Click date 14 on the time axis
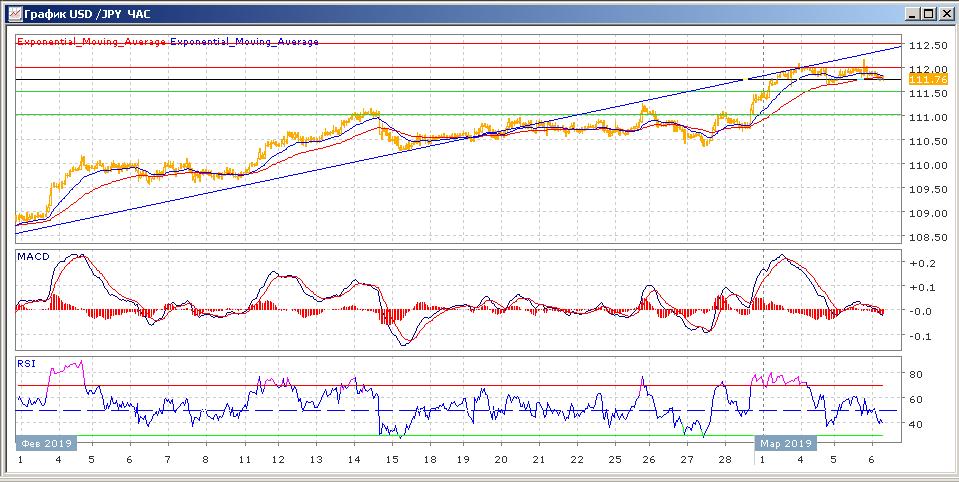The height and width of the screenshot is (482, 959). tap(353, 460)
